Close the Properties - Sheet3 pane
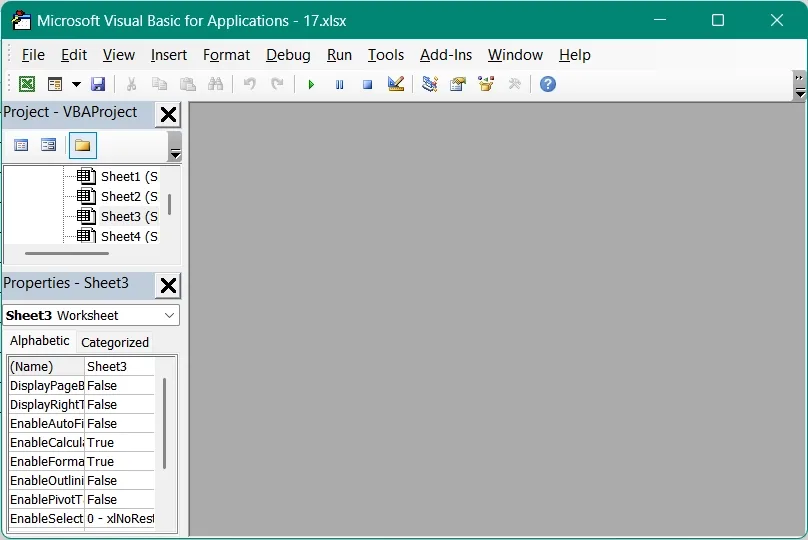Image resolution: width=808 pixels, height=540 pixels. 169,285
